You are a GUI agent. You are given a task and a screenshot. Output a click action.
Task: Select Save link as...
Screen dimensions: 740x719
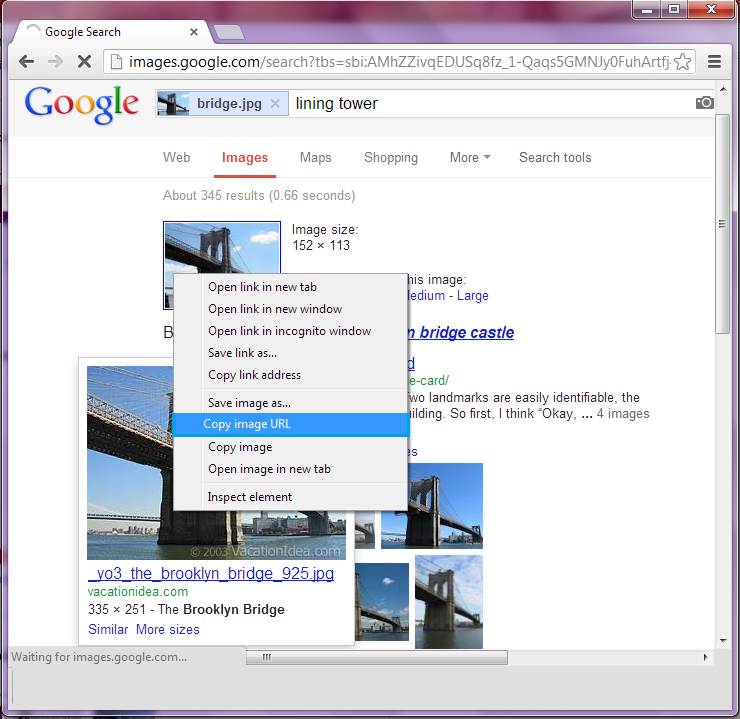coord(290,353)
